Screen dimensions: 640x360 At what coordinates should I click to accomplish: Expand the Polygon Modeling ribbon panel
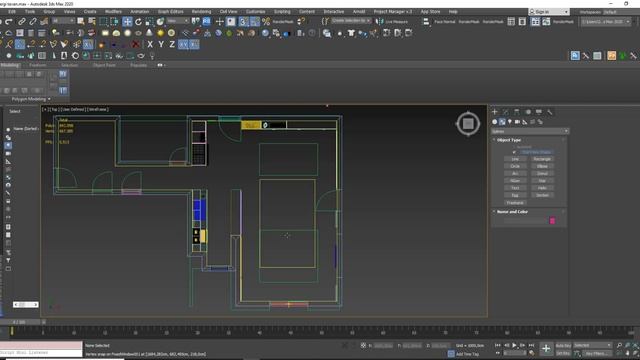point(31,99)
